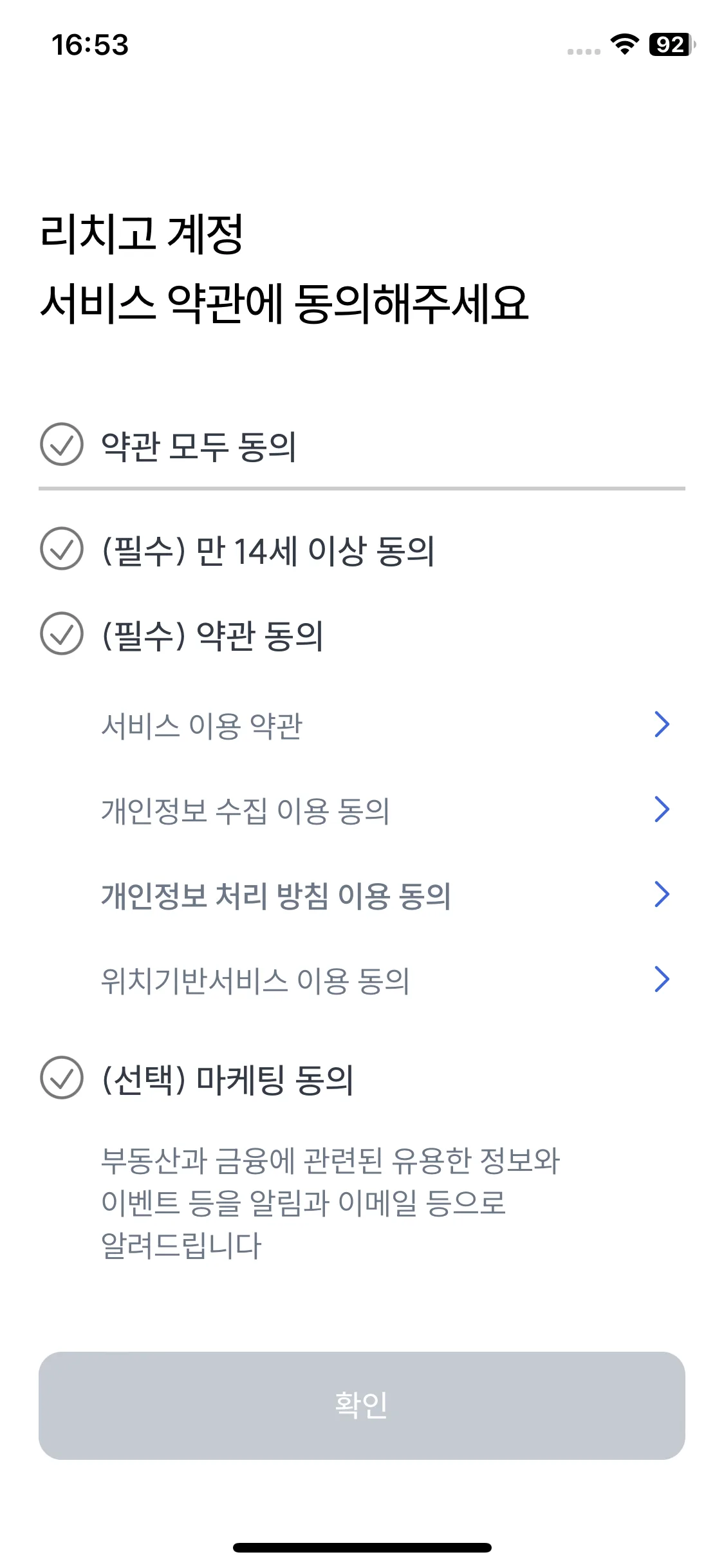Read 개인정보 처리 방침 이용 동의 text
Image resolution: width=724 pixels, height=1568 pixels.
(x=276, y=895)
